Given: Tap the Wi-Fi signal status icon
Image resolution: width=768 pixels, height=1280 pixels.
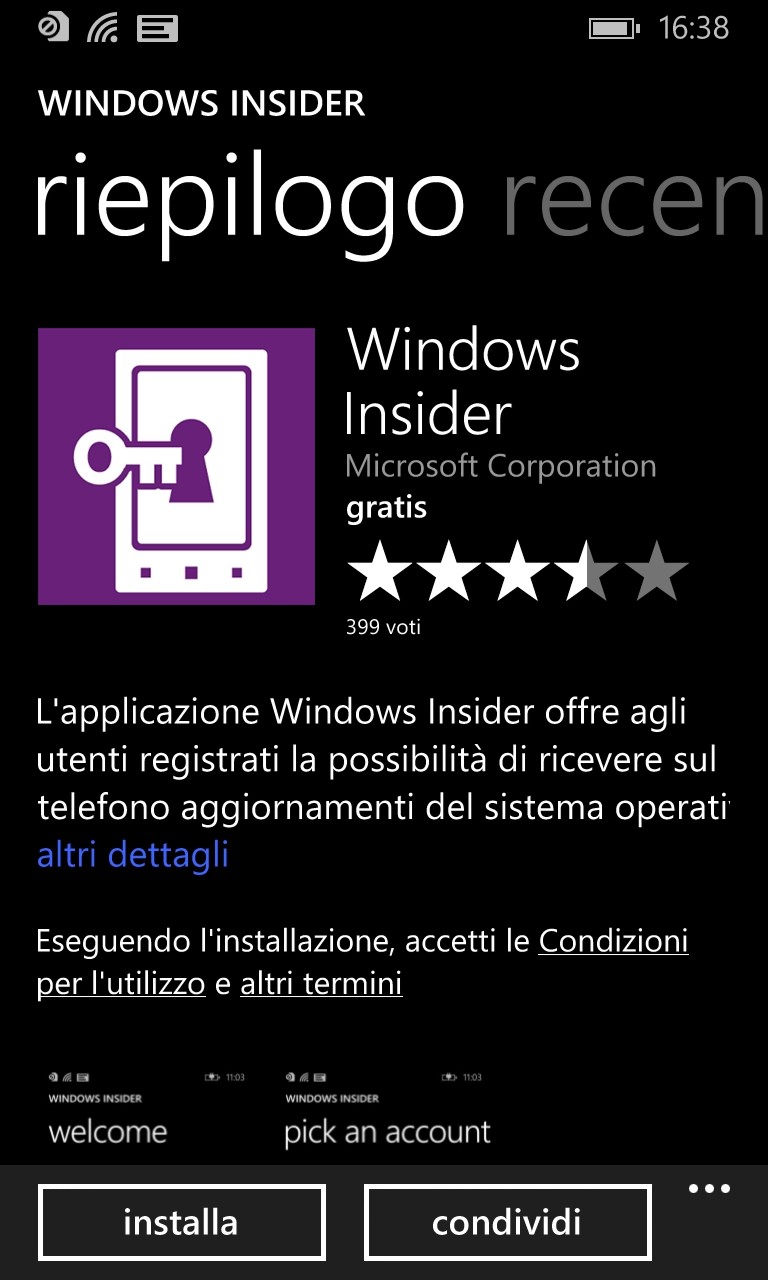Looking at the screenshot, I should [x=102, y=28].
